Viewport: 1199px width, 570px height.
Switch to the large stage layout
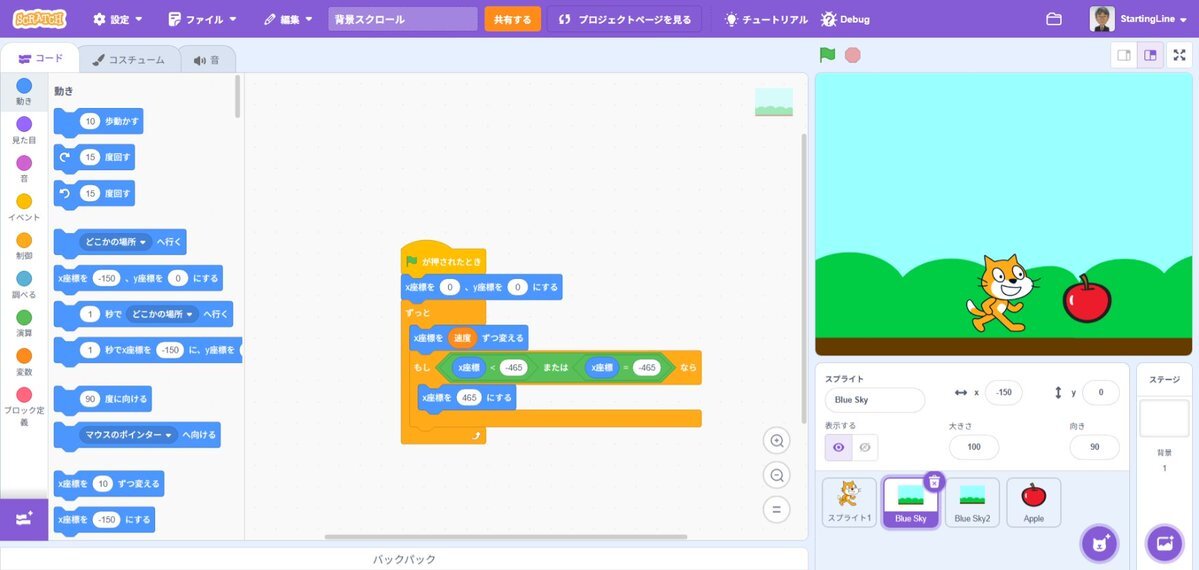pos(1150,55)
